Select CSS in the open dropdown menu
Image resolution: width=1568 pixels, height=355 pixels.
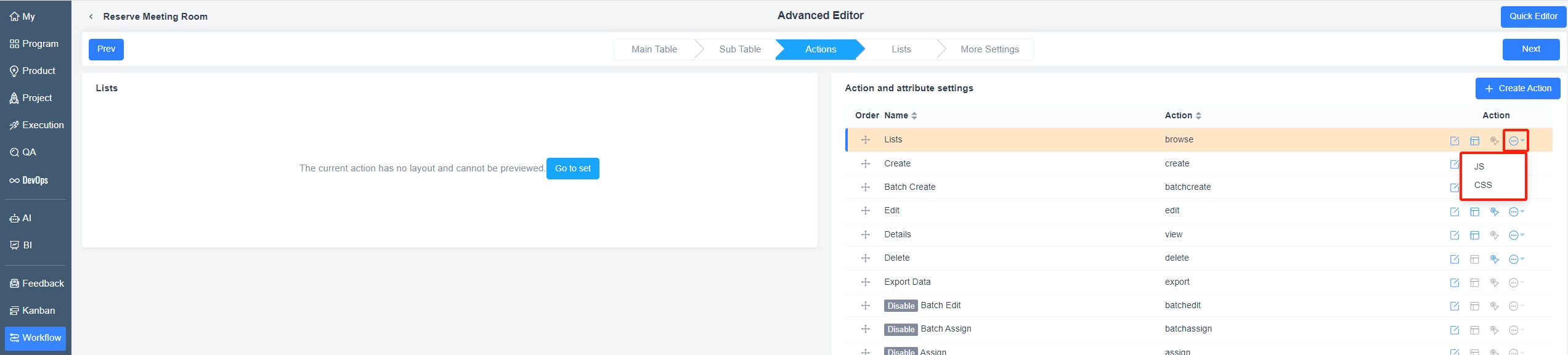(1482, 185)
